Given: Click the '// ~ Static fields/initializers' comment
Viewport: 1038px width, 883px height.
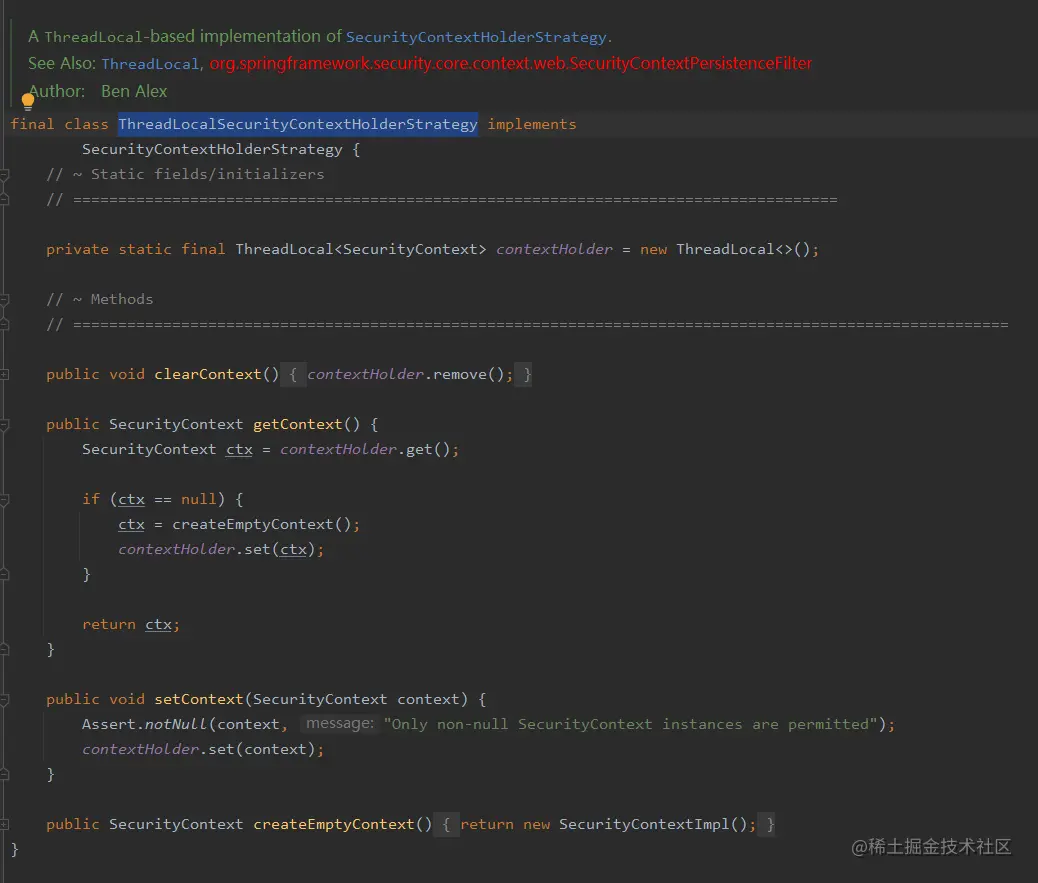Looking at the screenshot, I should 185,174.
